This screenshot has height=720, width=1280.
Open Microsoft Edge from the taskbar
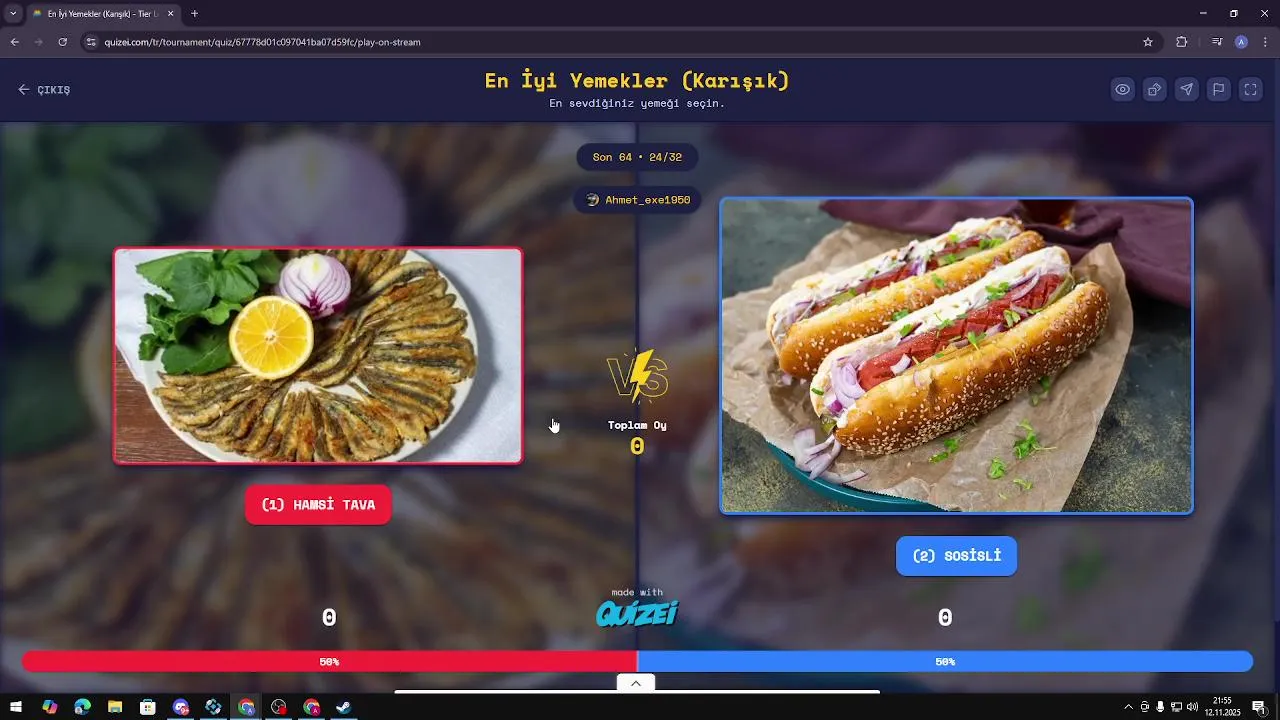click(x=82, y=707)
